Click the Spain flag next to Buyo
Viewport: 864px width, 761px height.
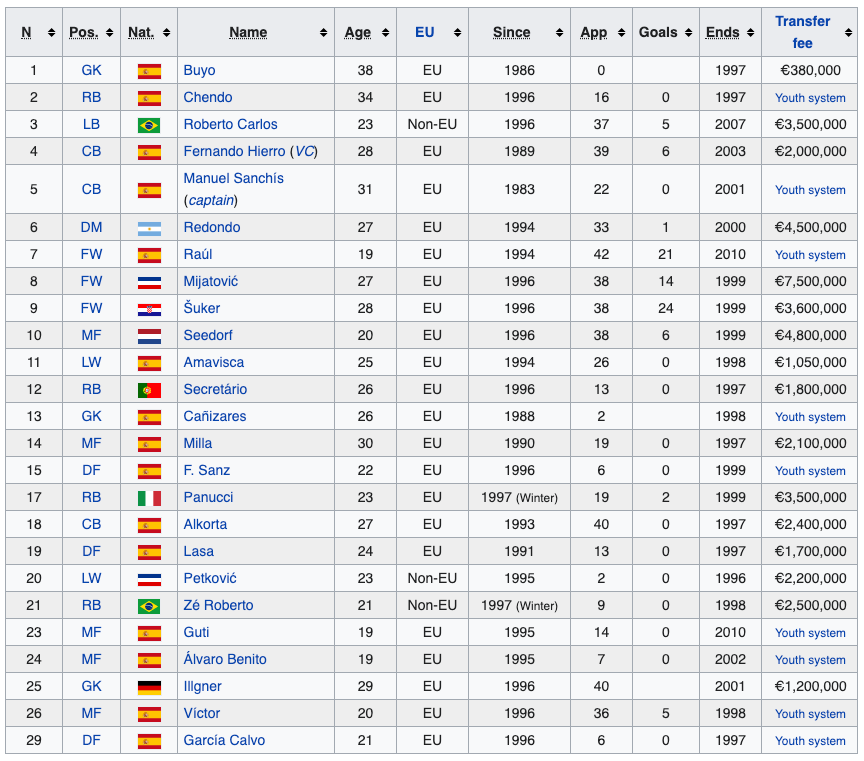point(149,71)
